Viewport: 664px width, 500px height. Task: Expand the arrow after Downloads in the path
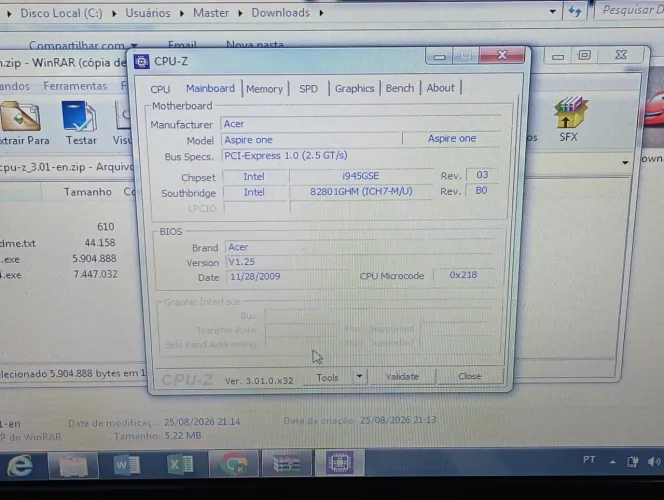click(x=321, y=13)
